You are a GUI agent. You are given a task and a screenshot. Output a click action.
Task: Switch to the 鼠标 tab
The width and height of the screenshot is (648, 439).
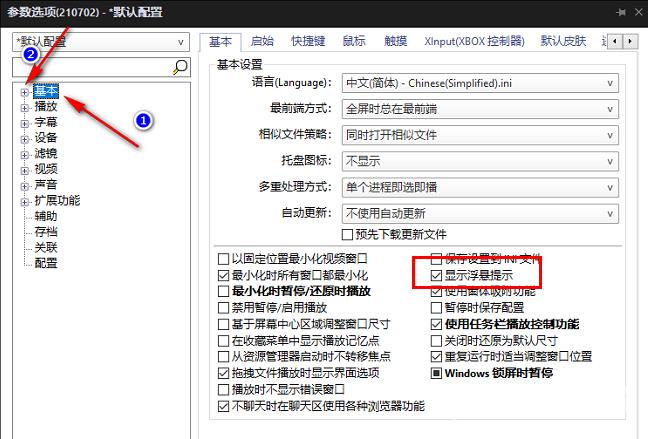point(354,41)
